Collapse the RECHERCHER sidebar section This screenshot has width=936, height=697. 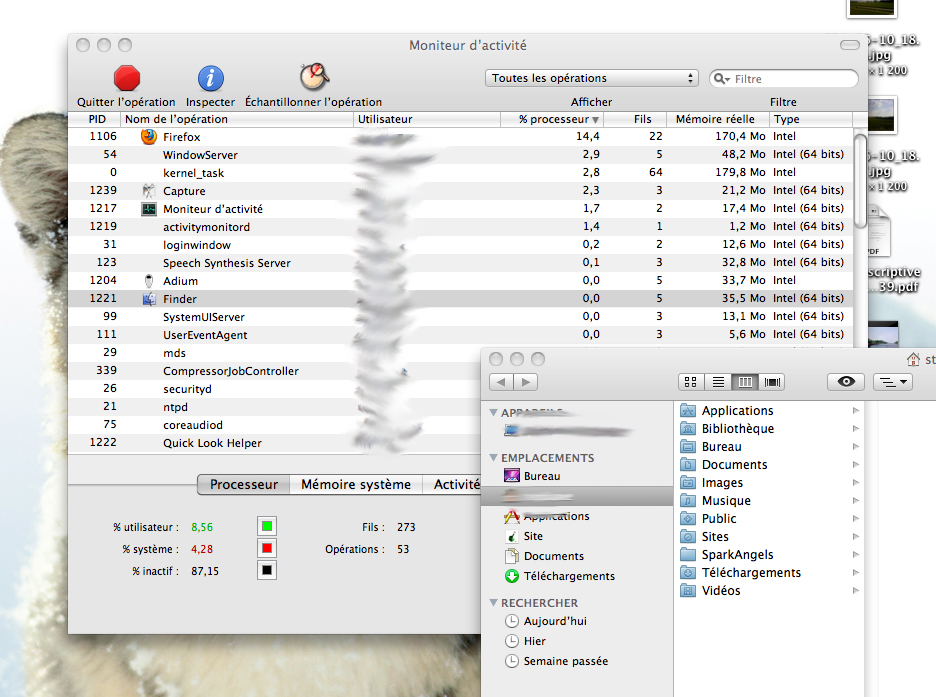pyautogui.click(x=493, y=603)
